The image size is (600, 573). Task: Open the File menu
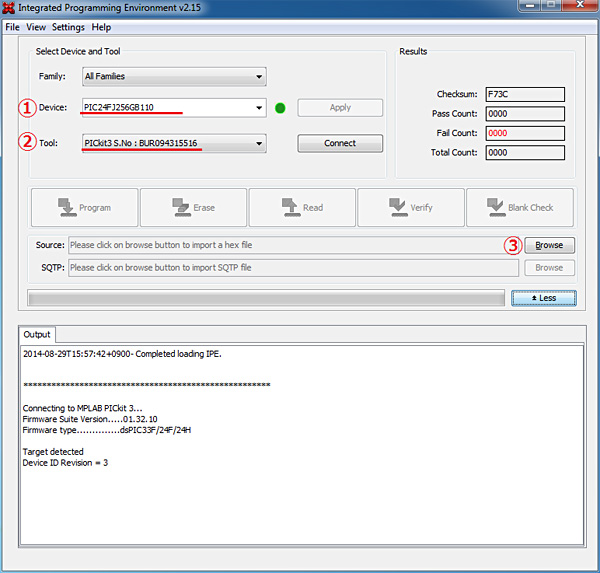click(x=13, y=27)
